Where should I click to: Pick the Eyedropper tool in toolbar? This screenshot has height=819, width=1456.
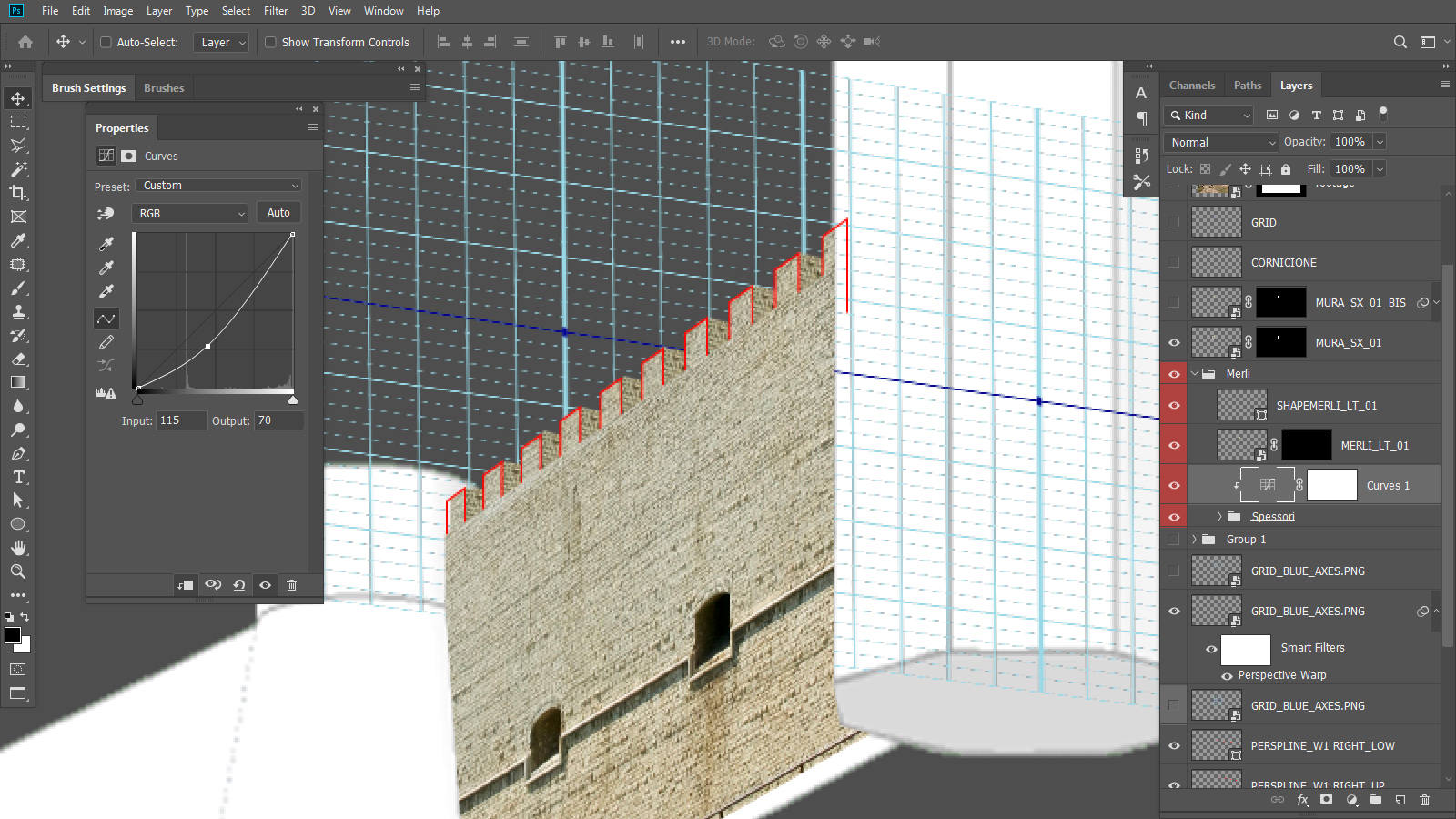(18, 240)
